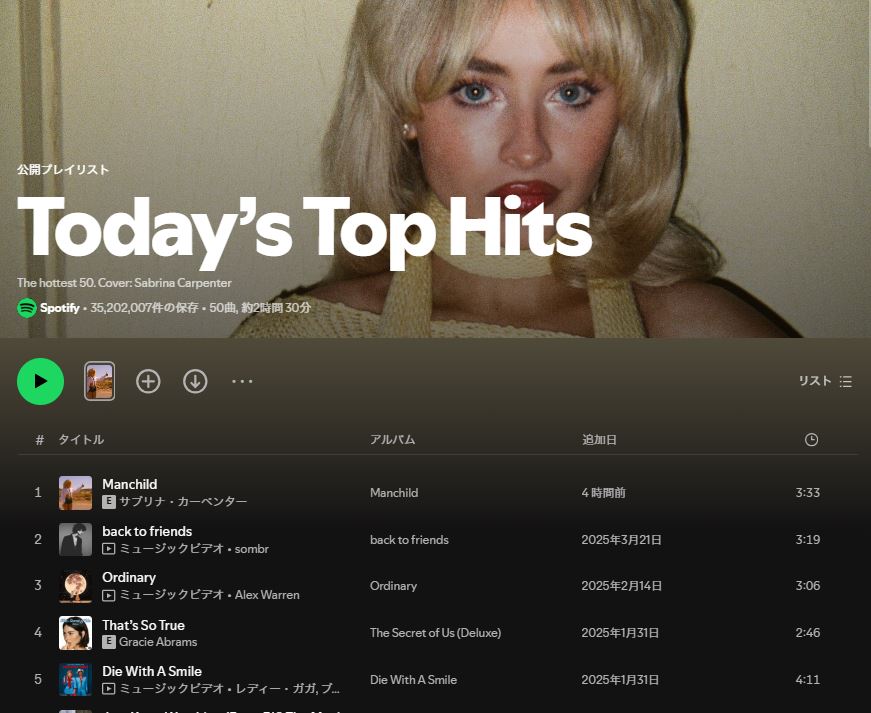Click the アルバム column header
Screen dimensions: 871x713
click(x=392, y=440)
